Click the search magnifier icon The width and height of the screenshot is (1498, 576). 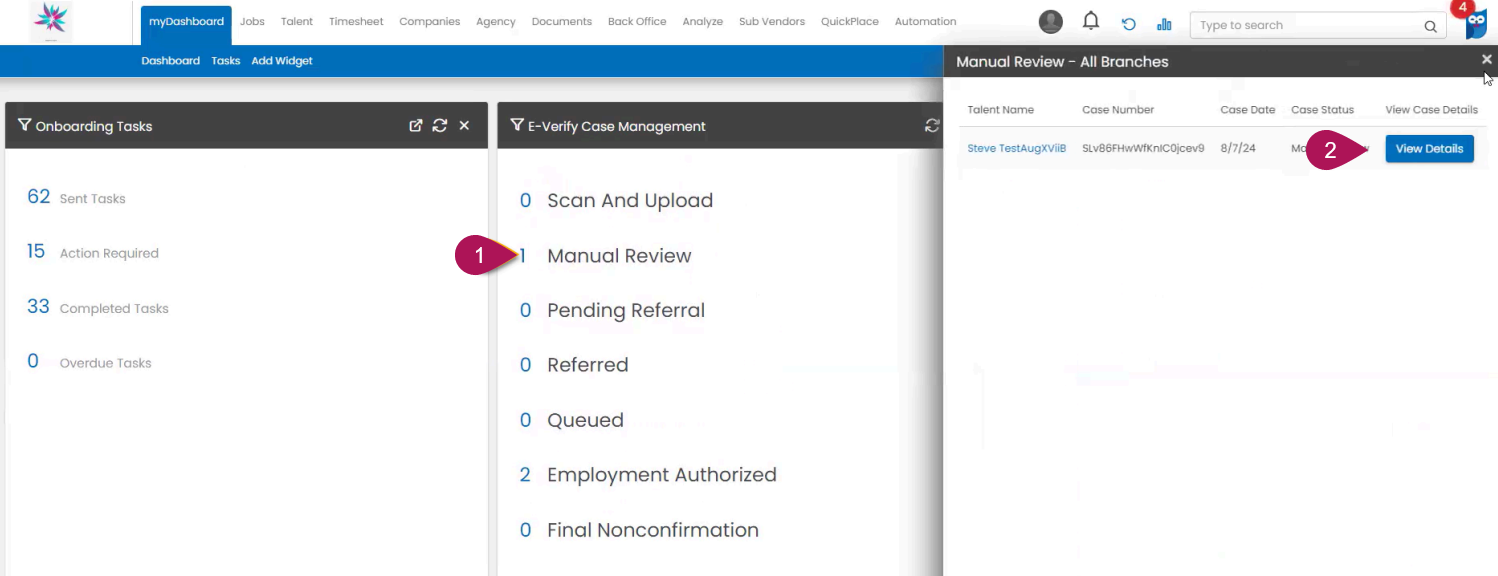tap(1430, 26)
